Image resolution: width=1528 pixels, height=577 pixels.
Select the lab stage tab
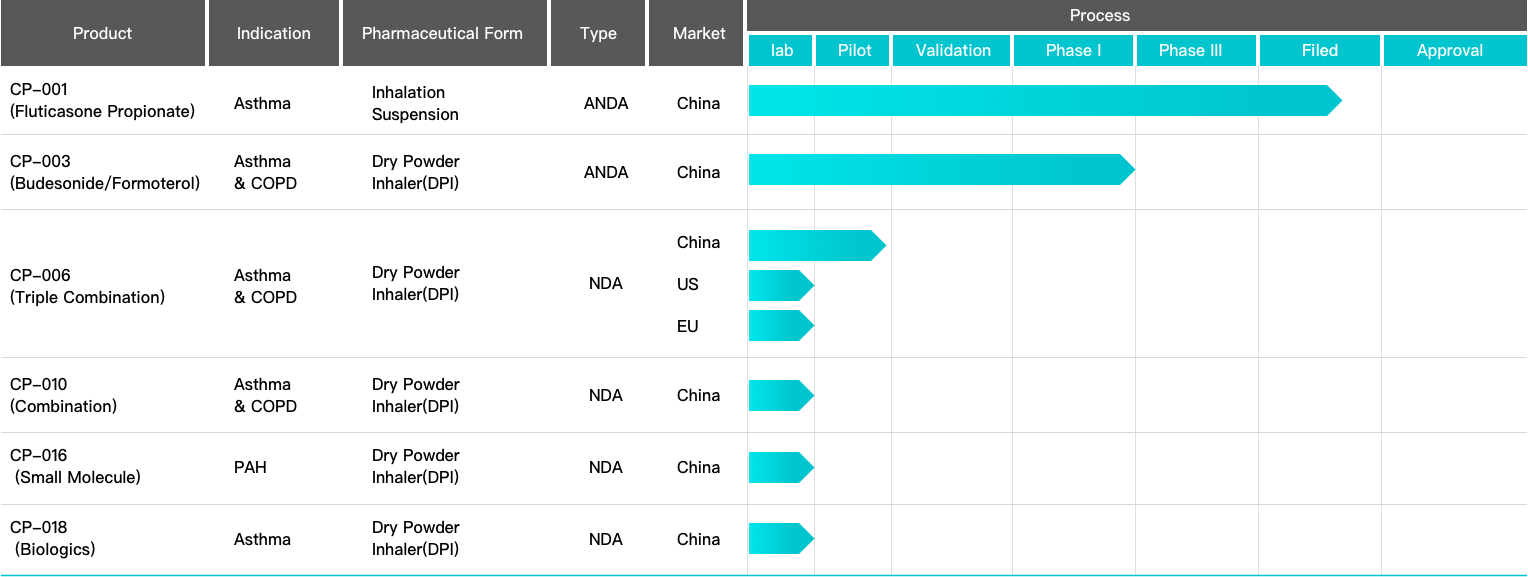tap(781, 50)
